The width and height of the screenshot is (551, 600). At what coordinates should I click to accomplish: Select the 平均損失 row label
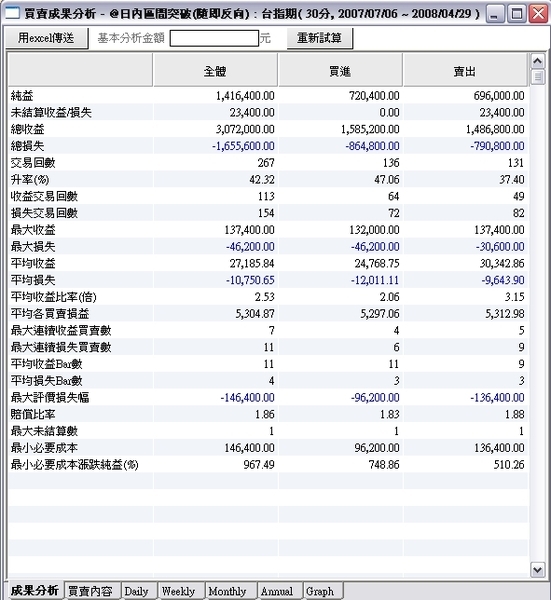[x=33, y=280]
